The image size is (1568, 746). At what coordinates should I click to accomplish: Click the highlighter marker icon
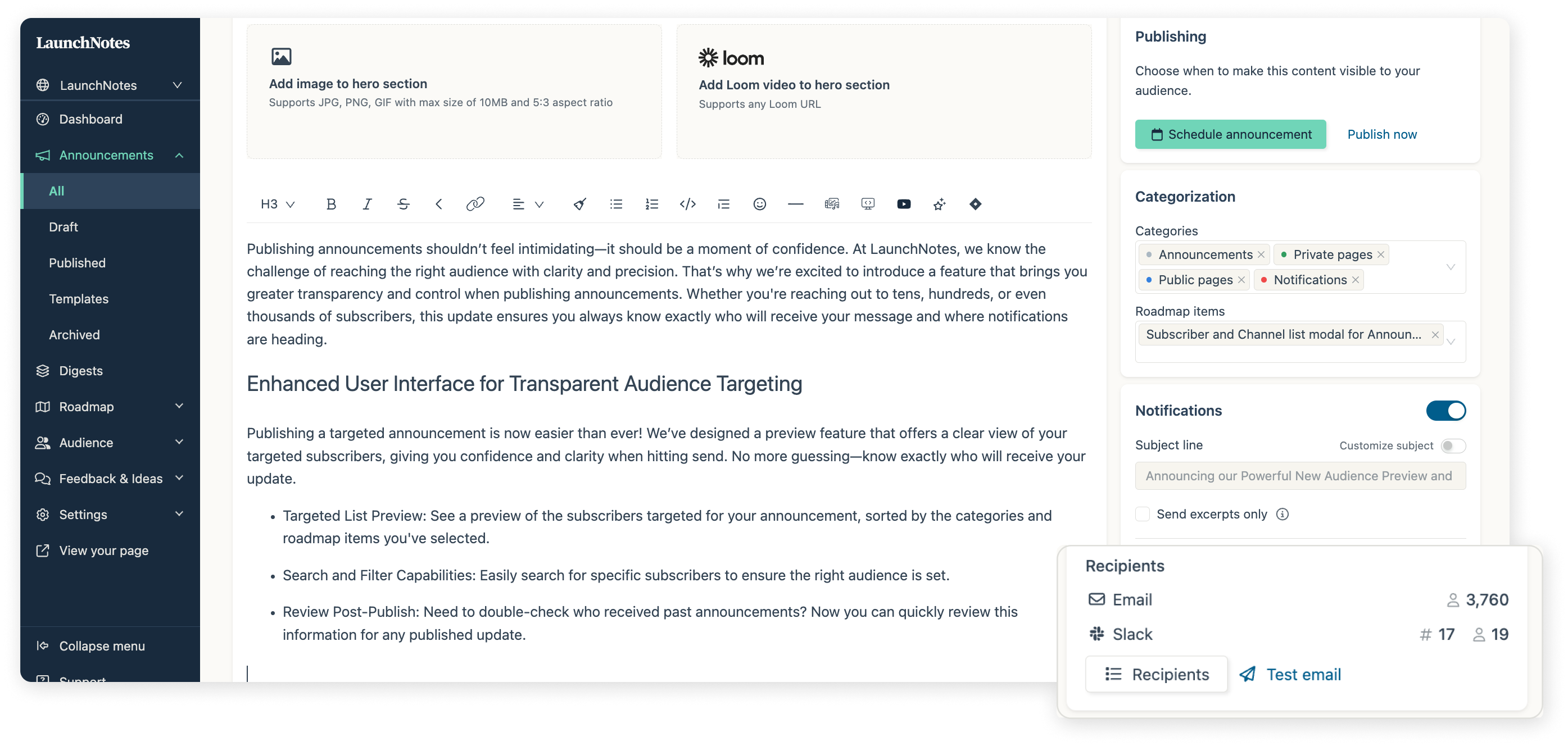click(x=579, y=204)
